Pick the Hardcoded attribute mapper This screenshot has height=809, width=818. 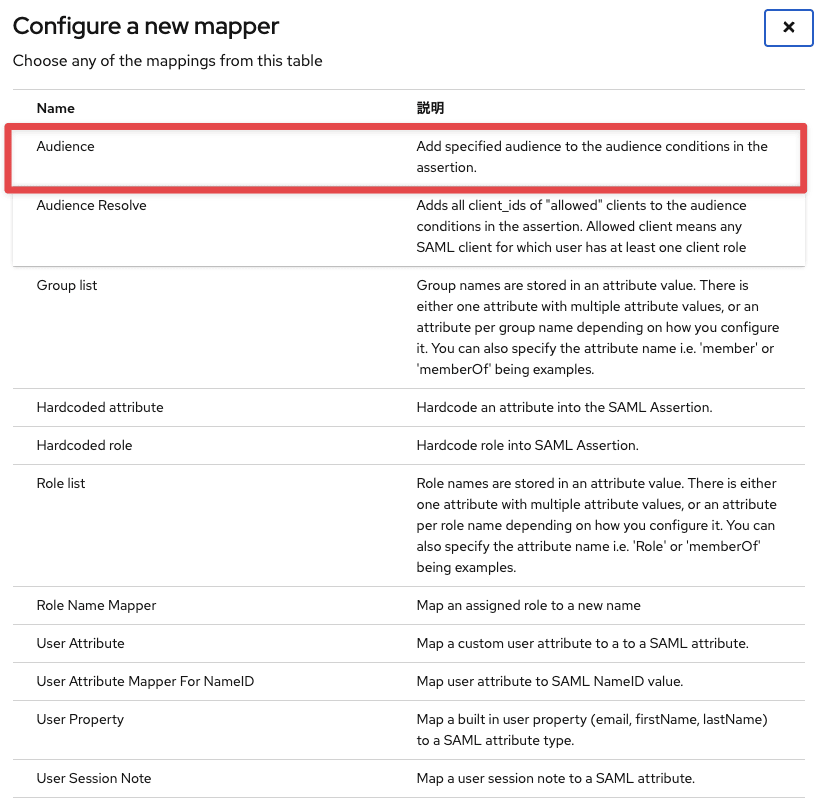[99, 407]
